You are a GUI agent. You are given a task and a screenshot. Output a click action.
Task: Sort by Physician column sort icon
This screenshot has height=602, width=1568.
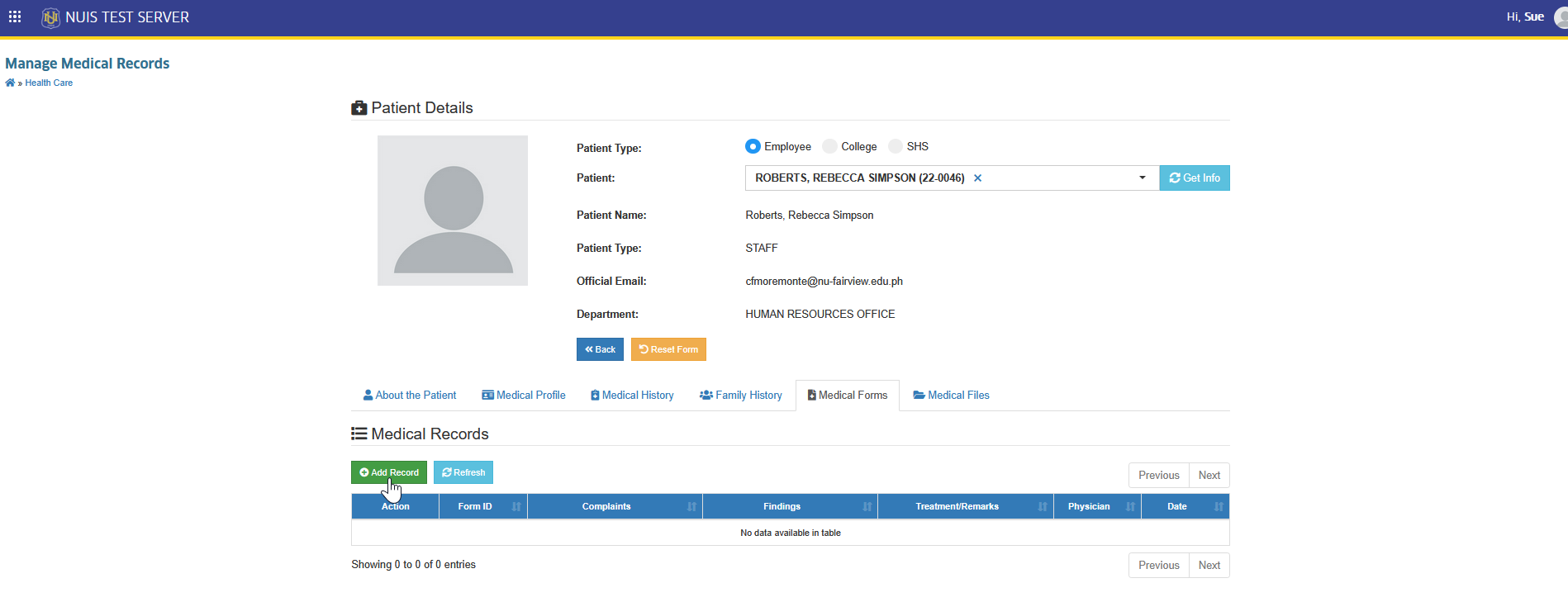point(1130,507)
